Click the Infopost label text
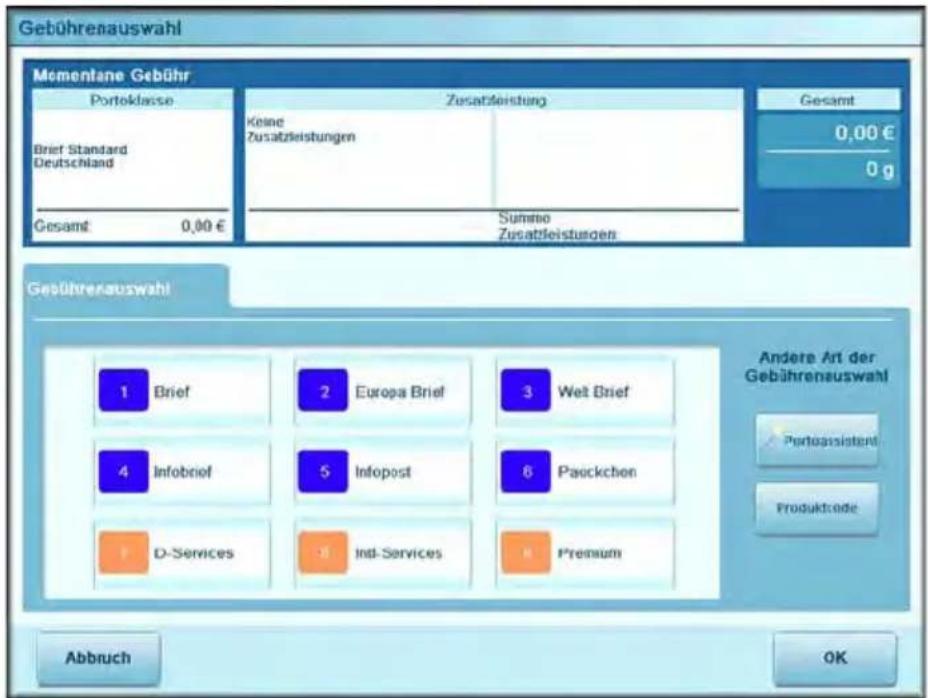The image size is (928, 698). point(383,472)
